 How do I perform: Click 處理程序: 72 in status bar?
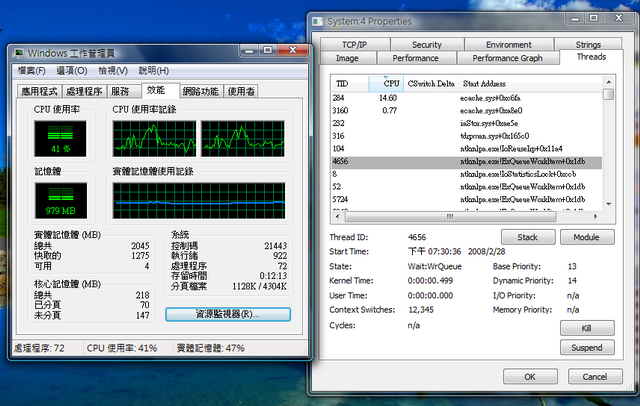[x=39, y=348]
